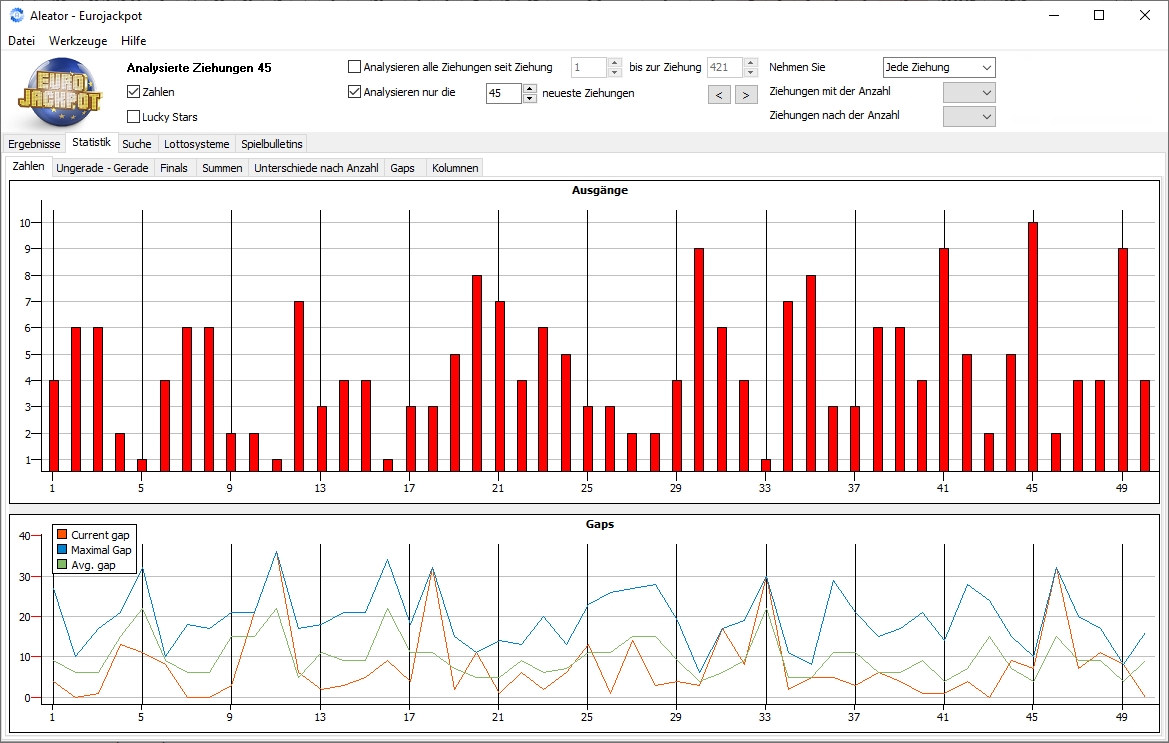Maximize the Aleator window
The height and width of the screenshot is (743, 1169).
1099,15
